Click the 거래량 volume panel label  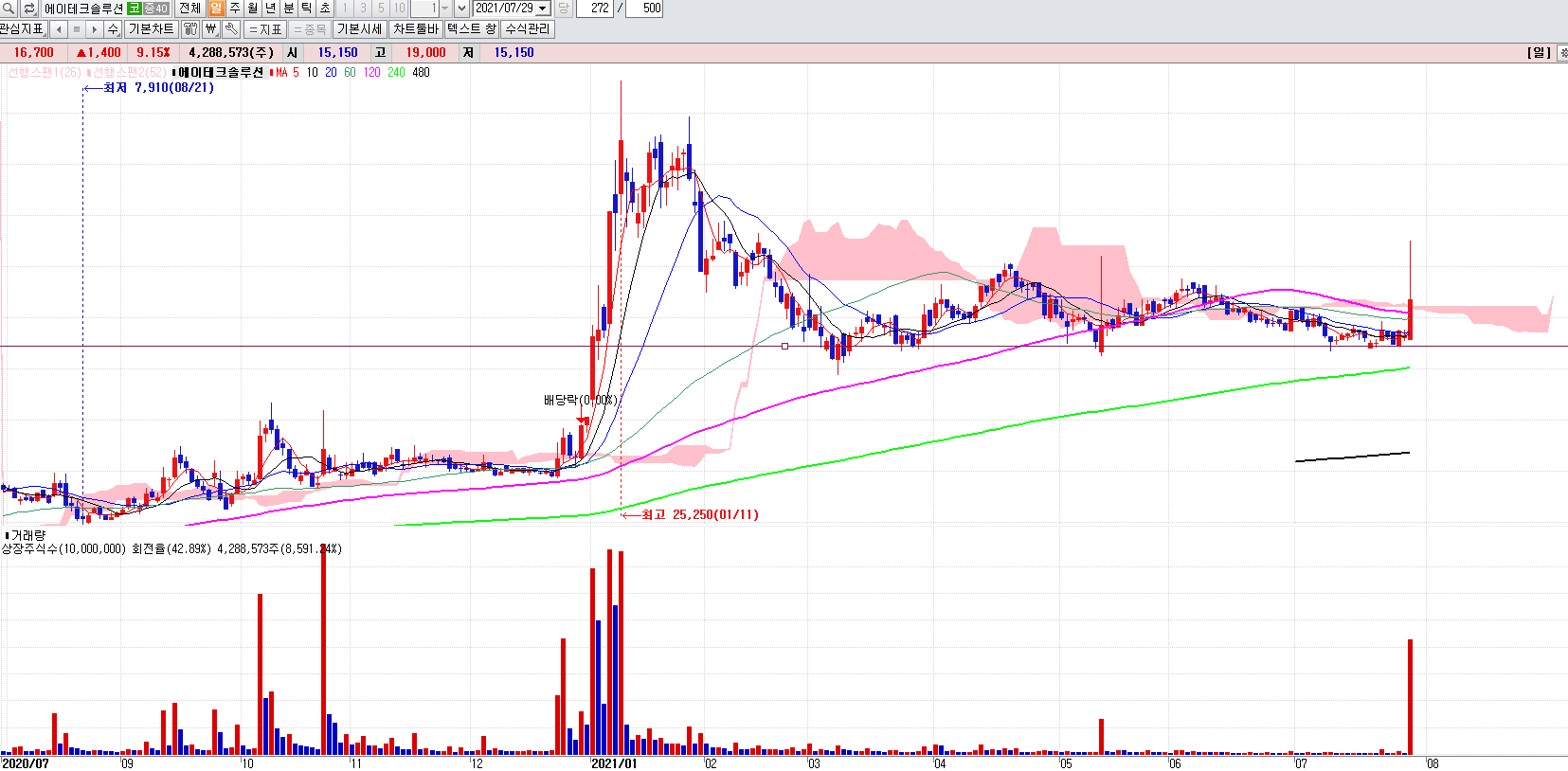(26, 536)
